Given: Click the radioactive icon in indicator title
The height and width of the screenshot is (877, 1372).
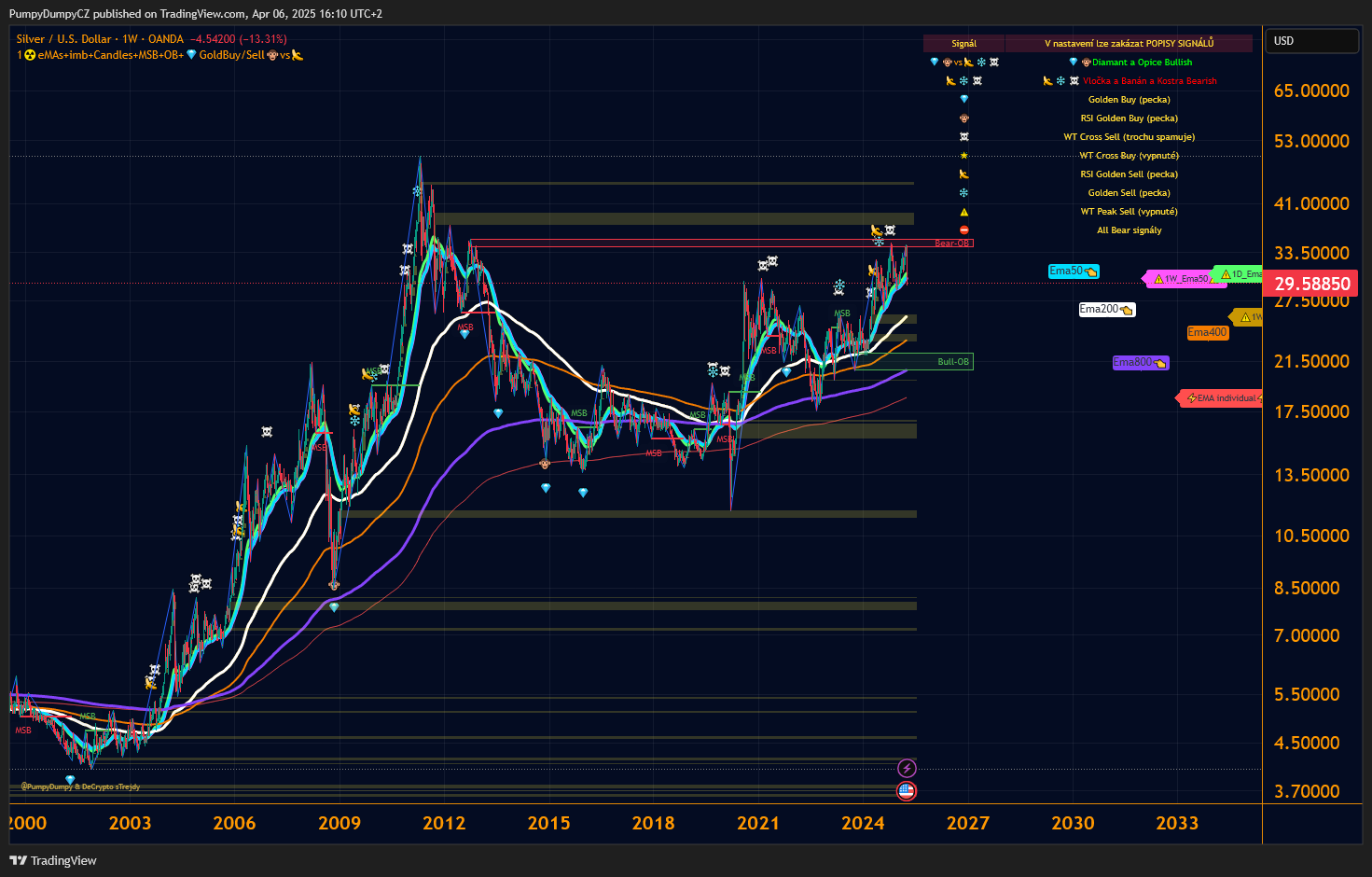Looking at the screenshot, I should [30, 55].
